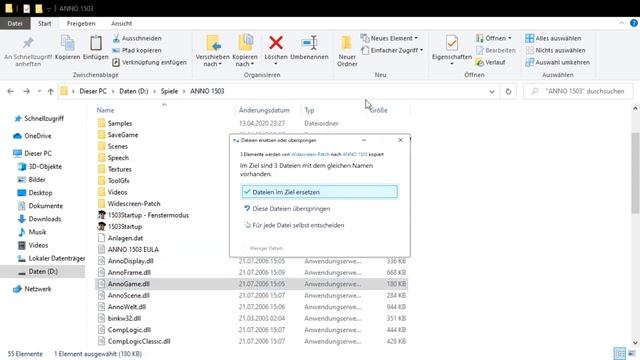Switch to the Ansicht ribbon tab
The width and height of the screenshot is (640, 360).
coord(121,24)
